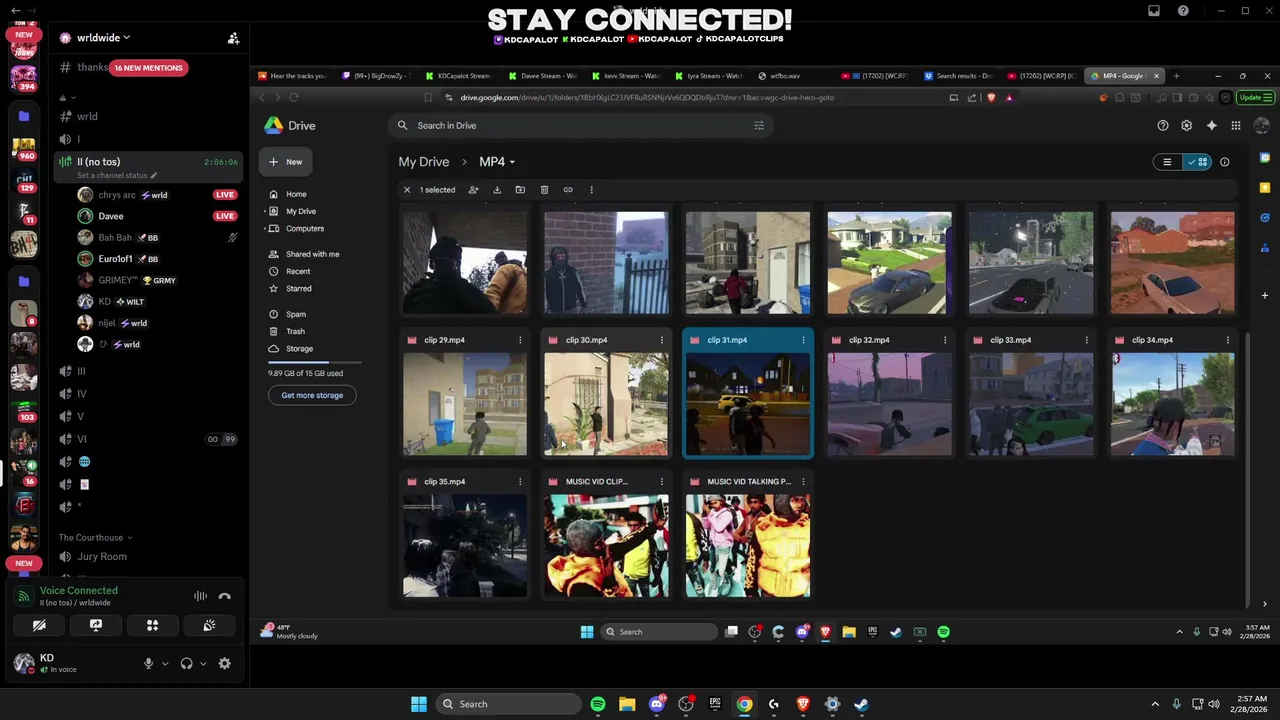
Task: Open Recent in Drive sidebar
Action: point(298,271)
